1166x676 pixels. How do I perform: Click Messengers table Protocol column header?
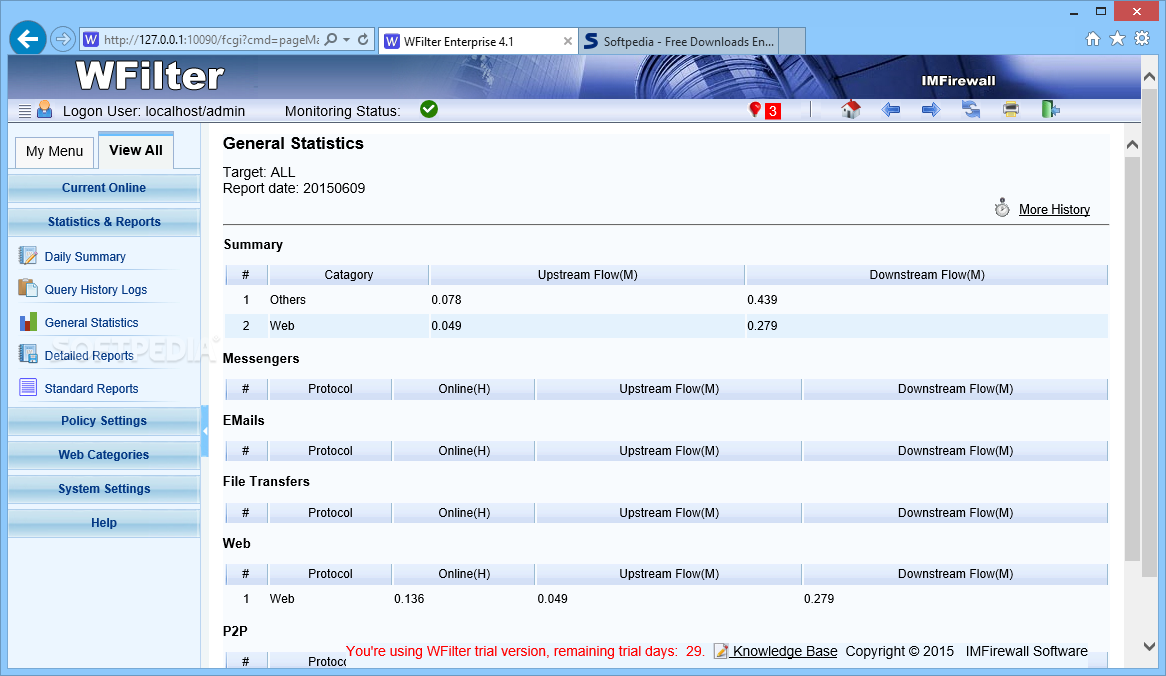click(330, 389)
